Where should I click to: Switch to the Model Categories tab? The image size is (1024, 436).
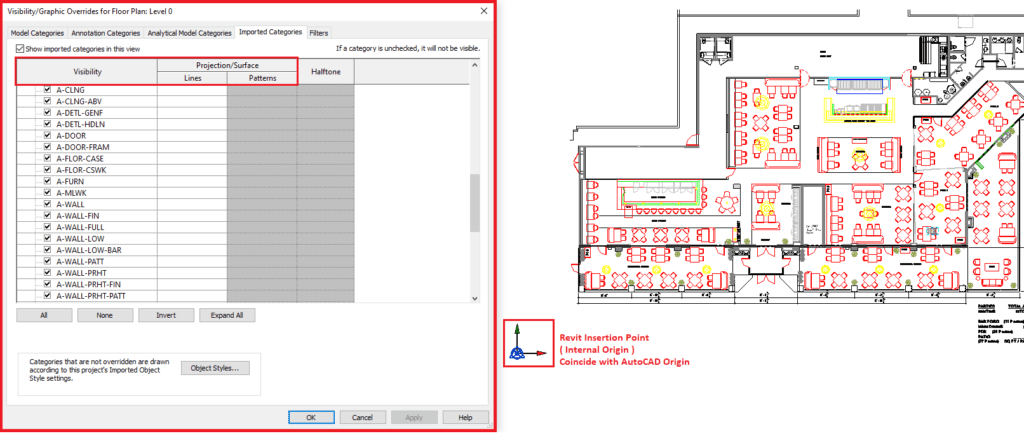click(x=37, y=33)
